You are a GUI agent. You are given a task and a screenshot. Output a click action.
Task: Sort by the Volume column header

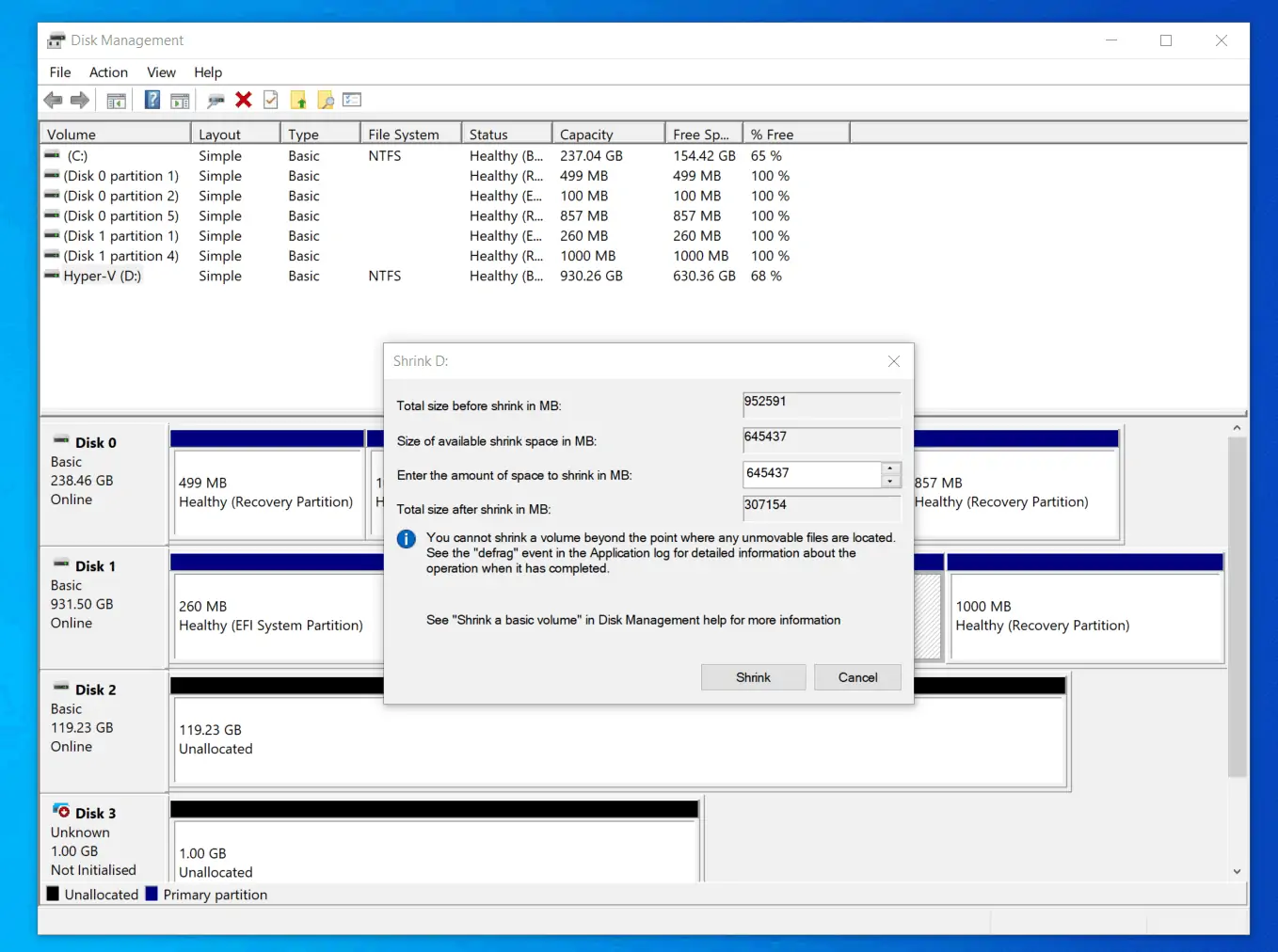click(x=115, y=135)
